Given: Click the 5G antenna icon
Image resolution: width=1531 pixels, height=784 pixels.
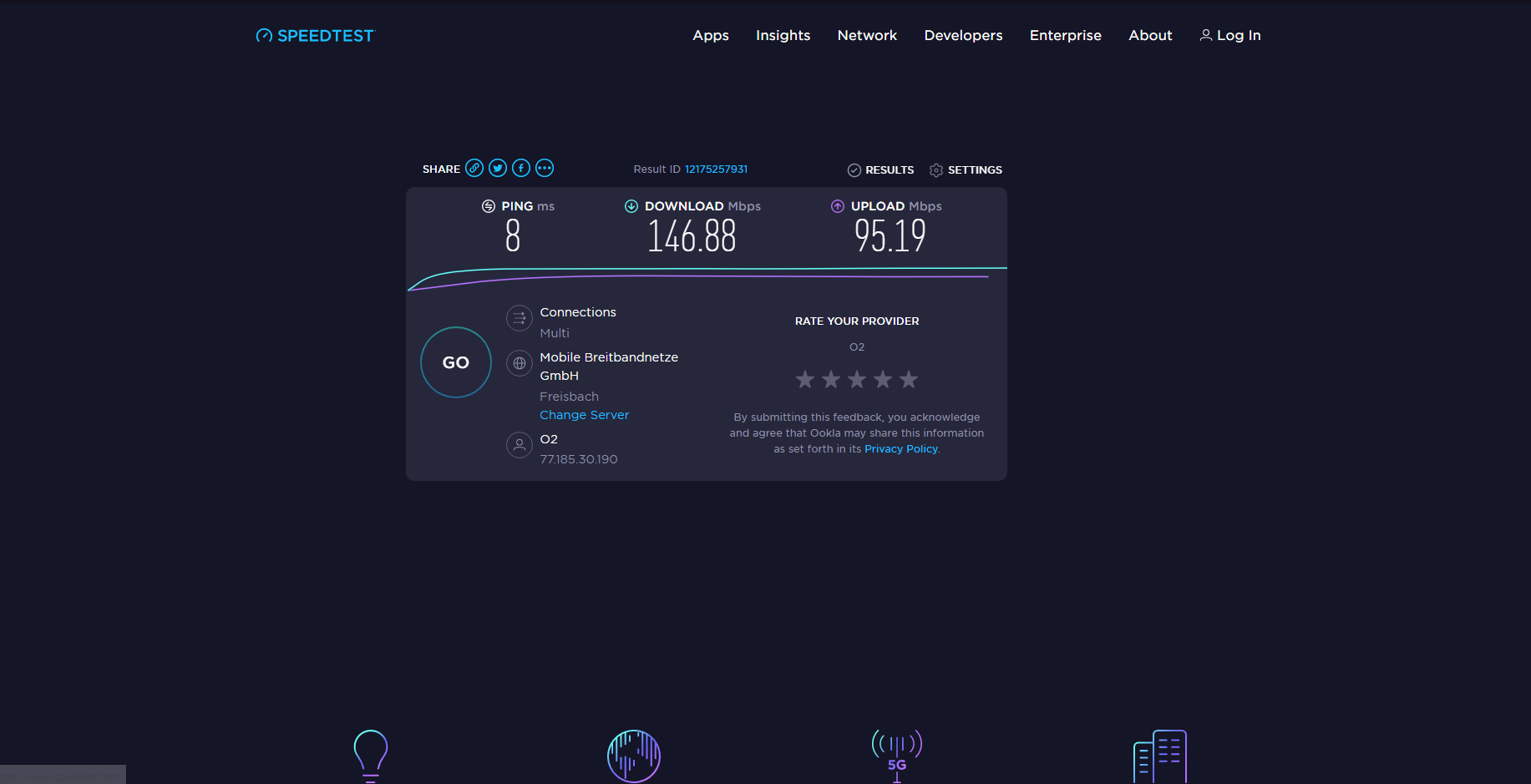Looking at the screenshot, I should coord(897,756).
